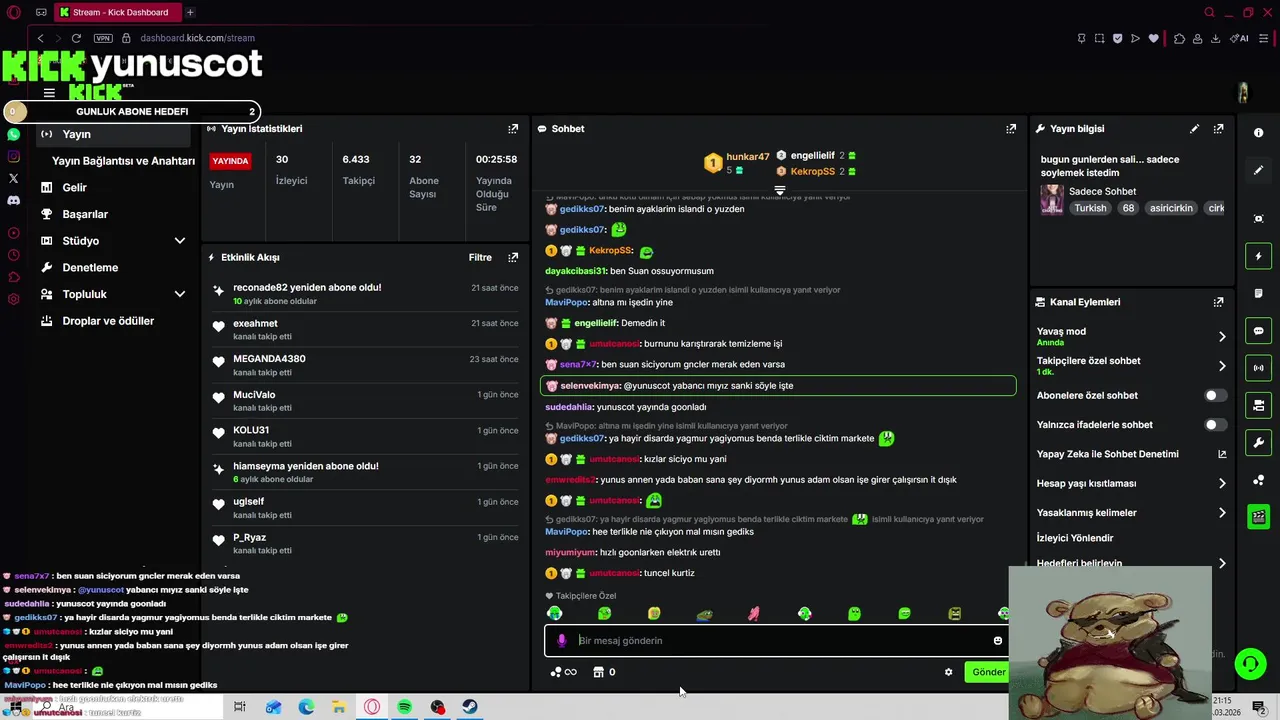Click hunkar47 in the chat leaderboard
Viewport: 1280px width, 720px height.
748,157
